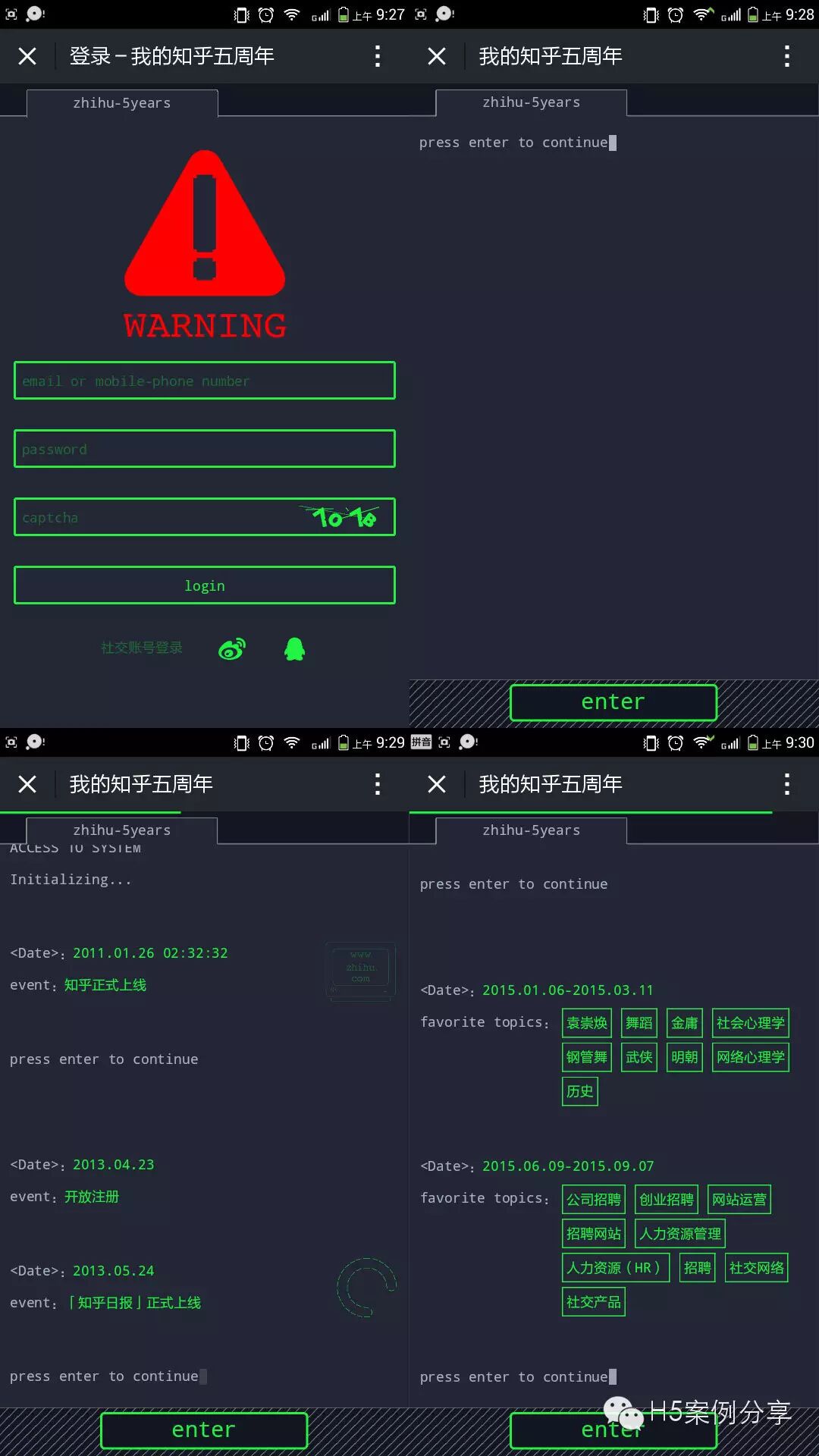Screen dimensions: 819x1456
Task: Focus the email or mobile-phone number field
Action: point(205,381)
